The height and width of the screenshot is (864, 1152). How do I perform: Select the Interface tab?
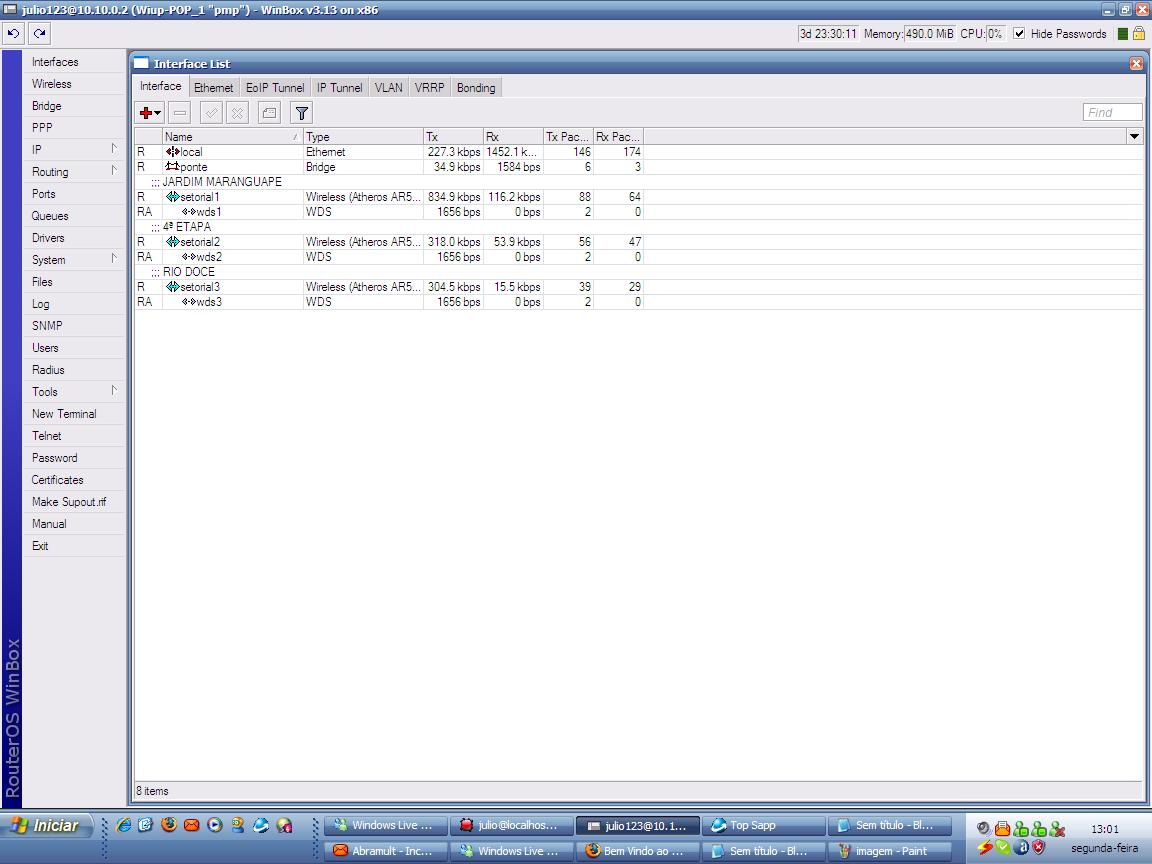click(x=160, y=86)
